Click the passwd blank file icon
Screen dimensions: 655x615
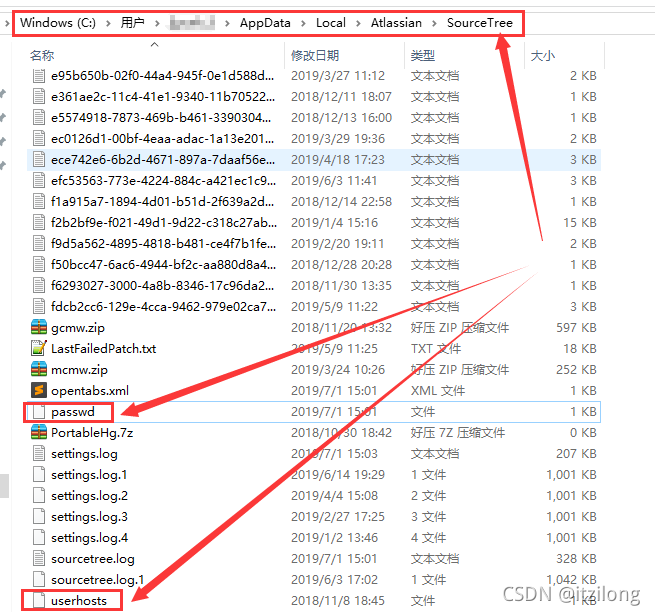click(x=39, y=412)
